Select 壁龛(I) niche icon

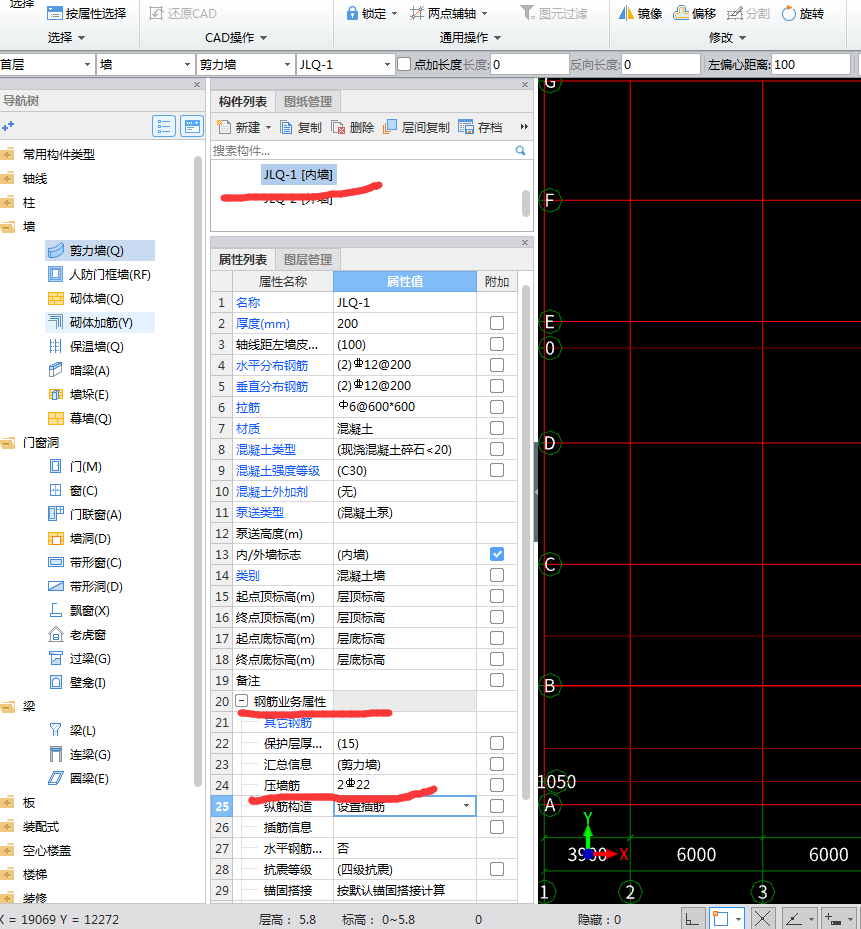tap(56, 683)
